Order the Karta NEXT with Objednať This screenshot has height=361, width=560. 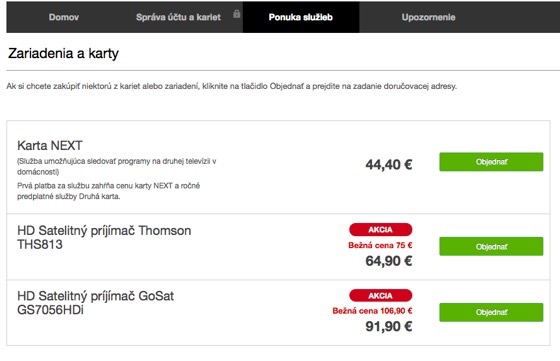pyautogui.click(x=491, y=162)
